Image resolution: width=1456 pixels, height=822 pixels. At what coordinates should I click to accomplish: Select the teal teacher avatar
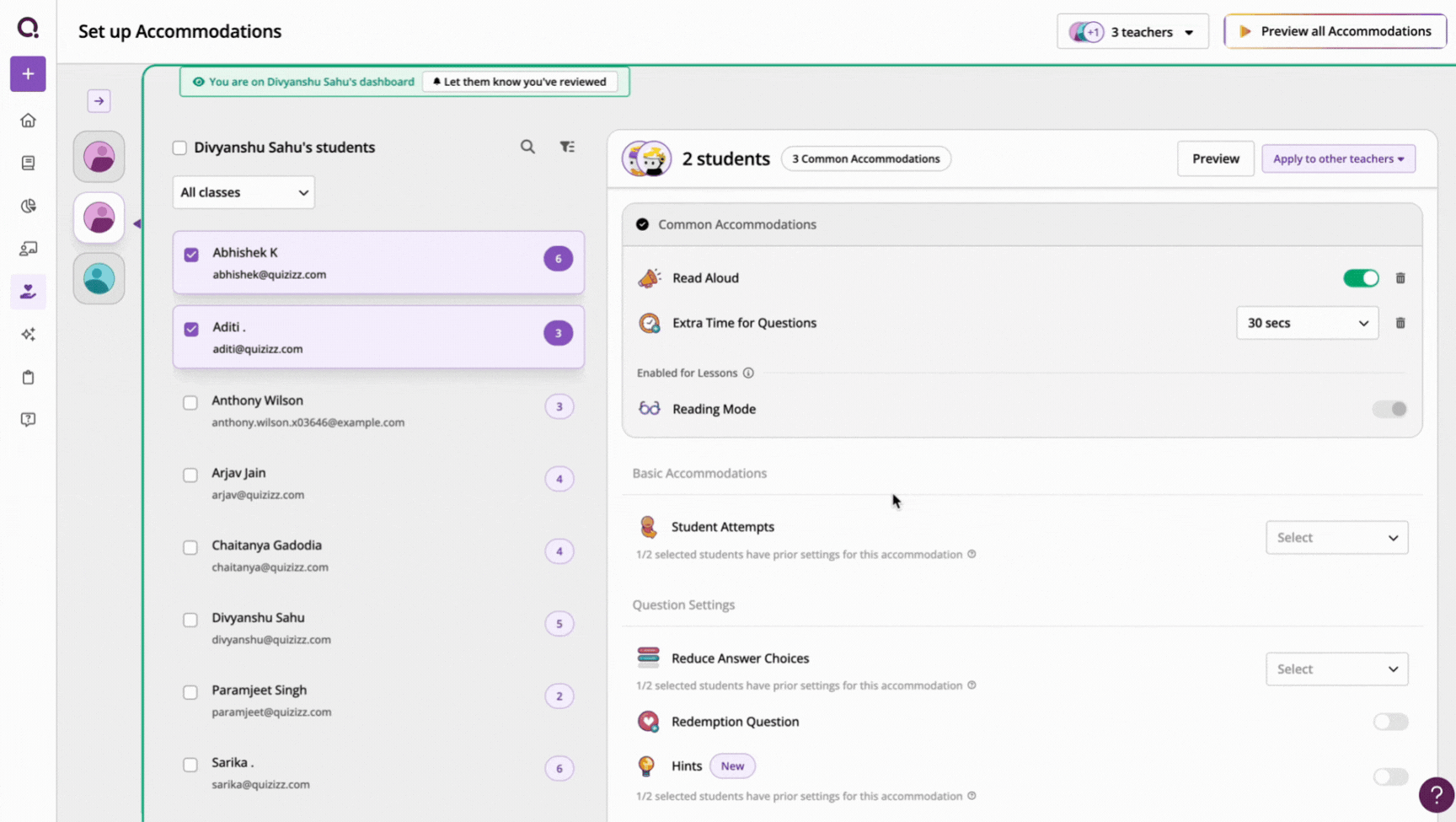[99, 278]
